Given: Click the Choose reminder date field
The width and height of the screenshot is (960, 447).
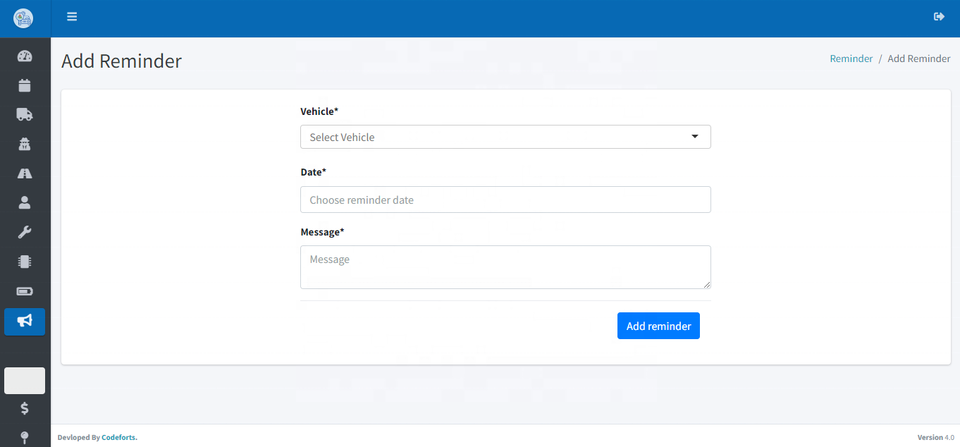Looking at the screenshot, I should (x=505, y=200).
